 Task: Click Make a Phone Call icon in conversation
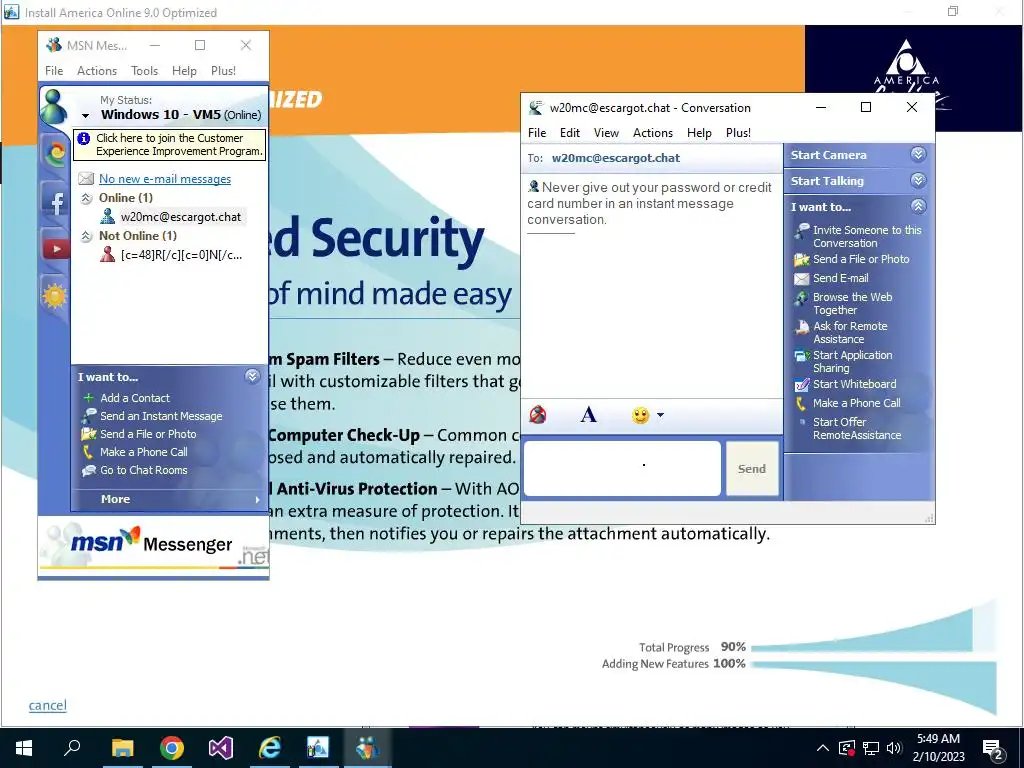click(801, 404)
